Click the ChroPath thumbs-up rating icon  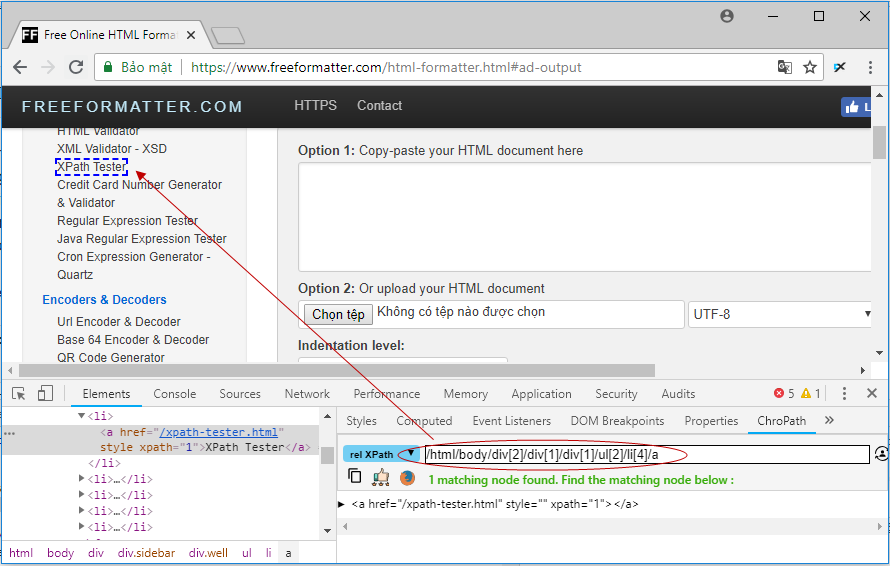click(x=380, y=477)
